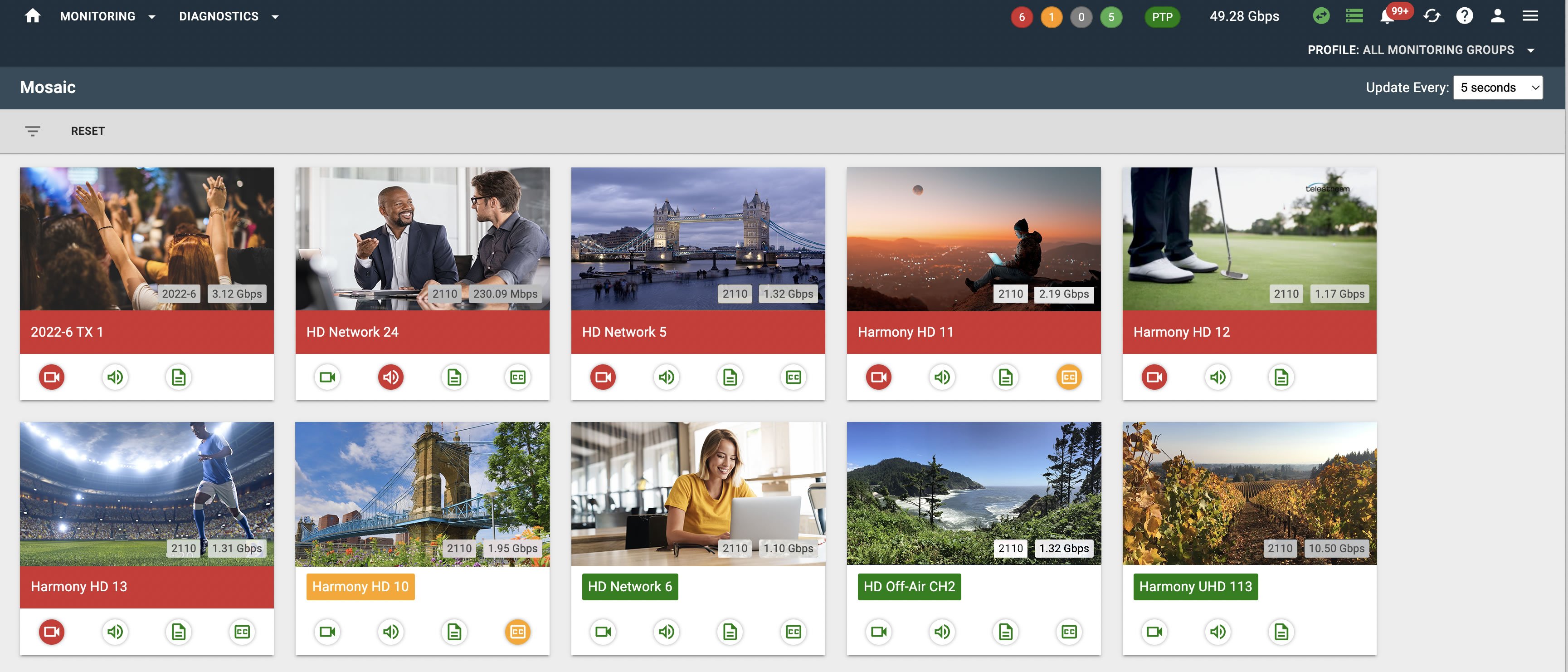Select the Harmony HD 11 title bar

[x=974, y=332]
